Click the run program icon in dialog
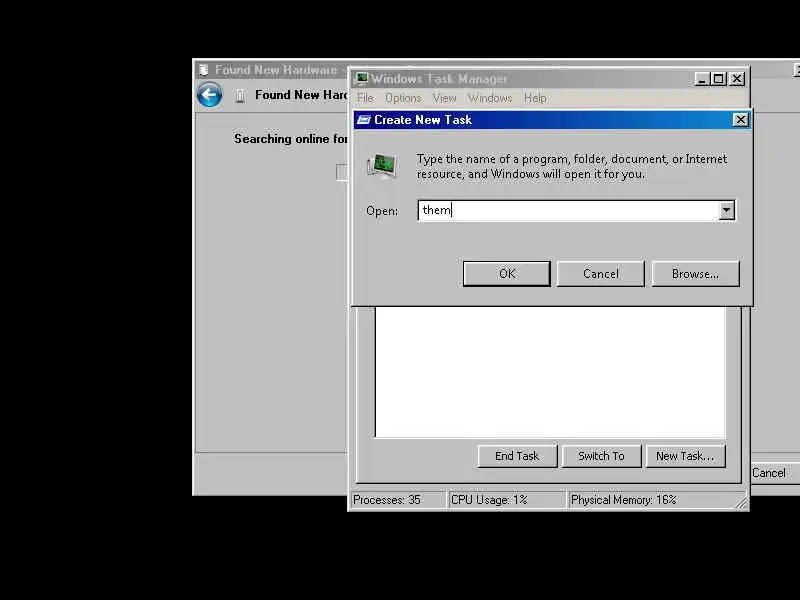 [x=382, y=166]
